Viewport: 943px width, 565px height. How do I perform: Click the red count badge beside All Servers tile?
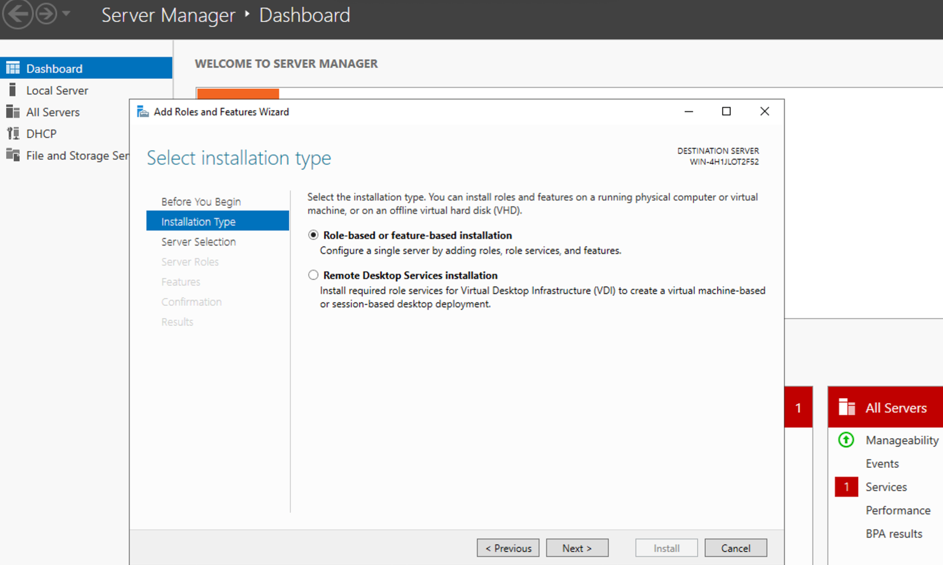click(798, 407)
